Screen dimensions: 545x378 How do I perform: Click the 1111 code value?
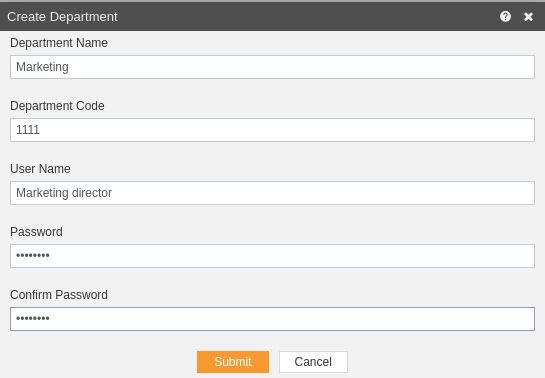pos(28,130)
